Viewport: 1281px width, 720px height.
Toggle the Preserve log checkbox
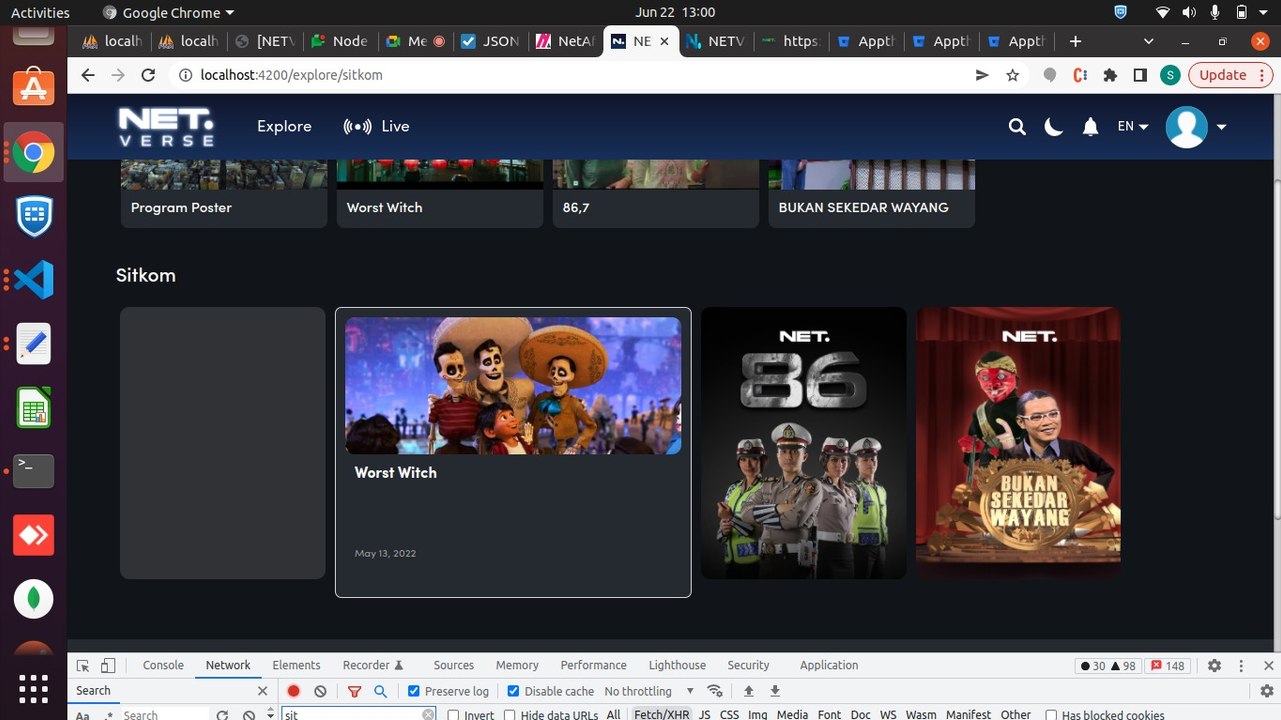click(x=414, y=691)
